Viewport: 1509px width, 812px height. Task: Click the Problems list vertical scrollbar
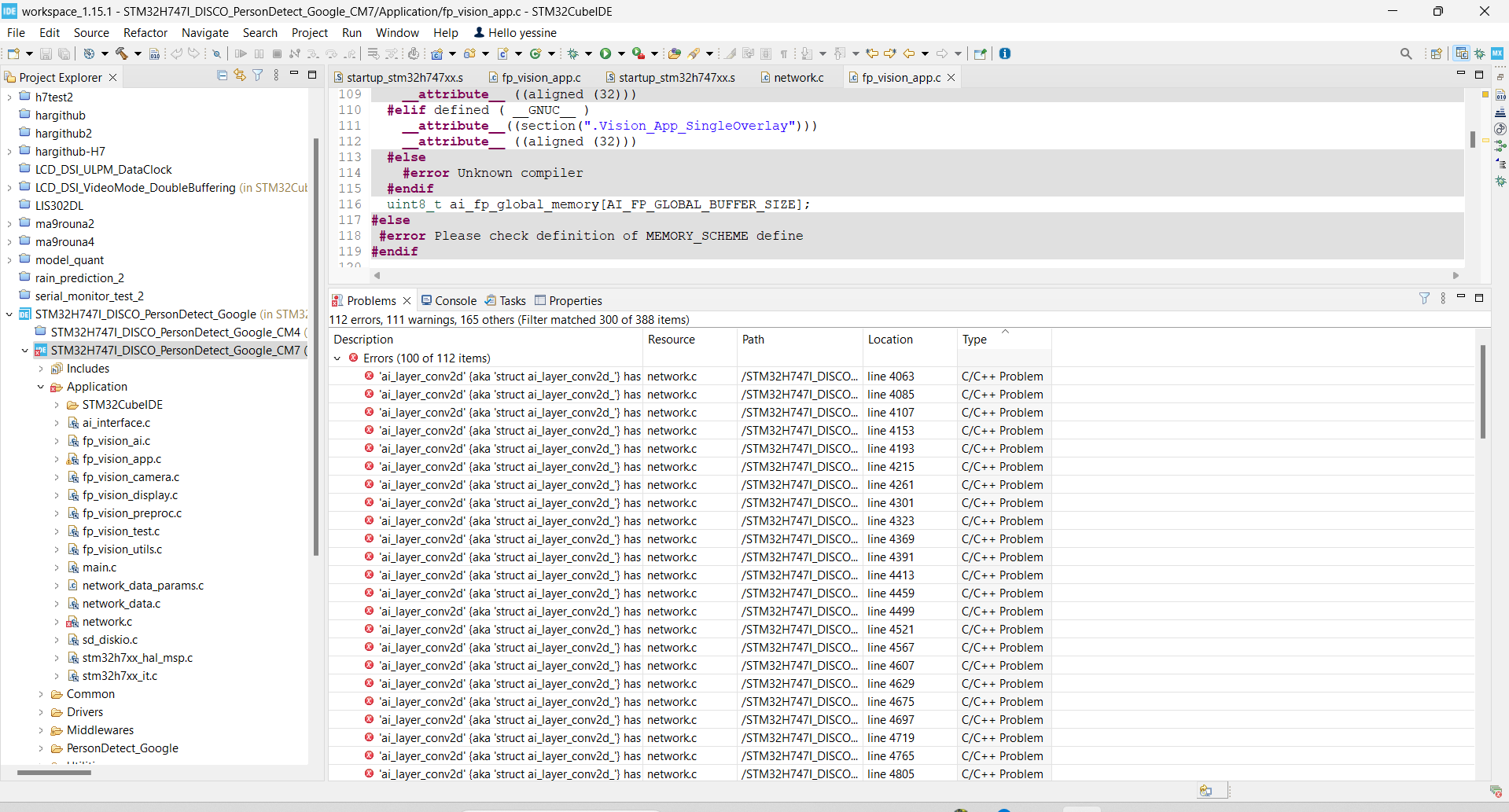[1482, 393]
